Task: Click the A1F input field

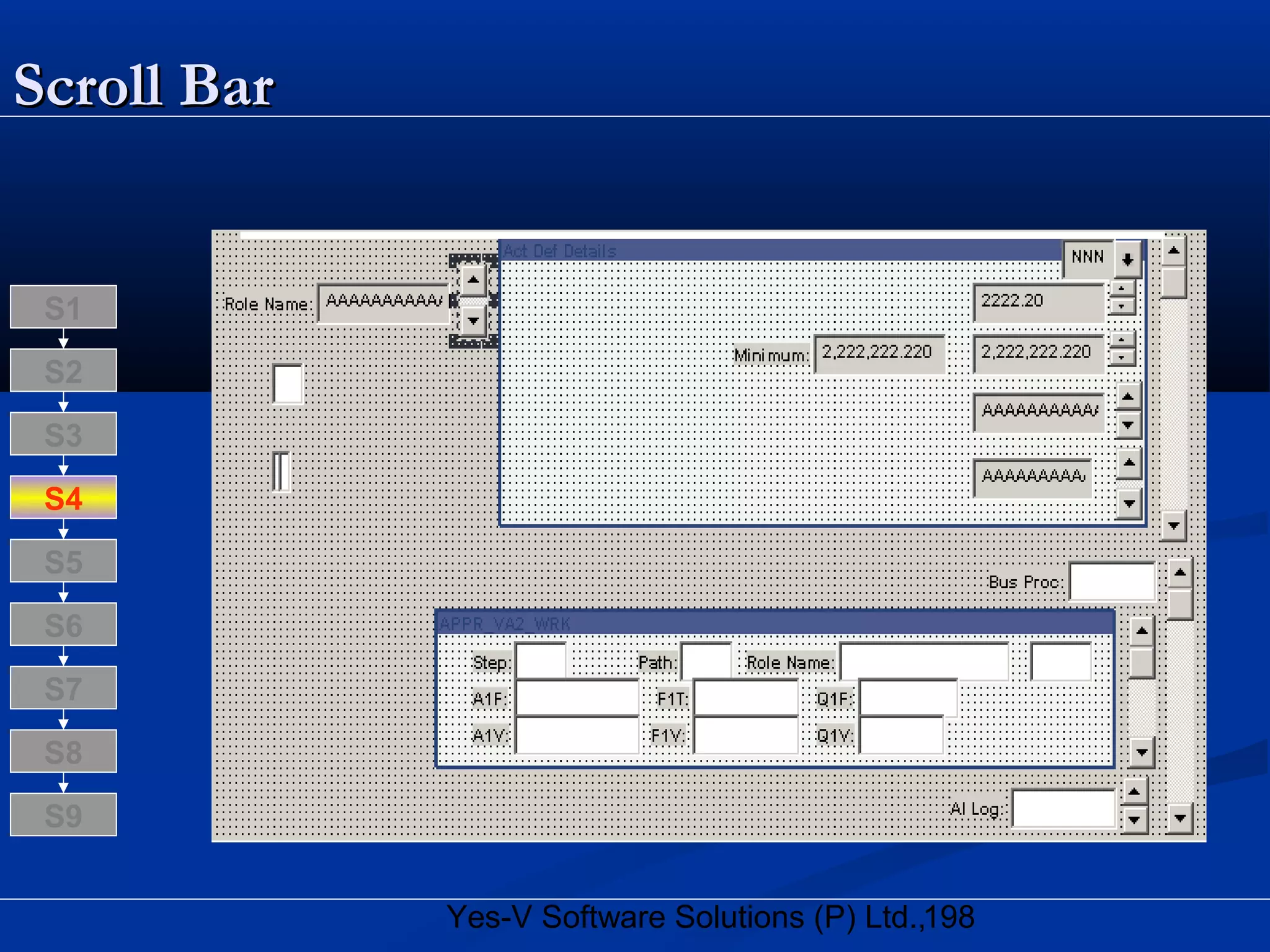Action: [x=577, y=697]
